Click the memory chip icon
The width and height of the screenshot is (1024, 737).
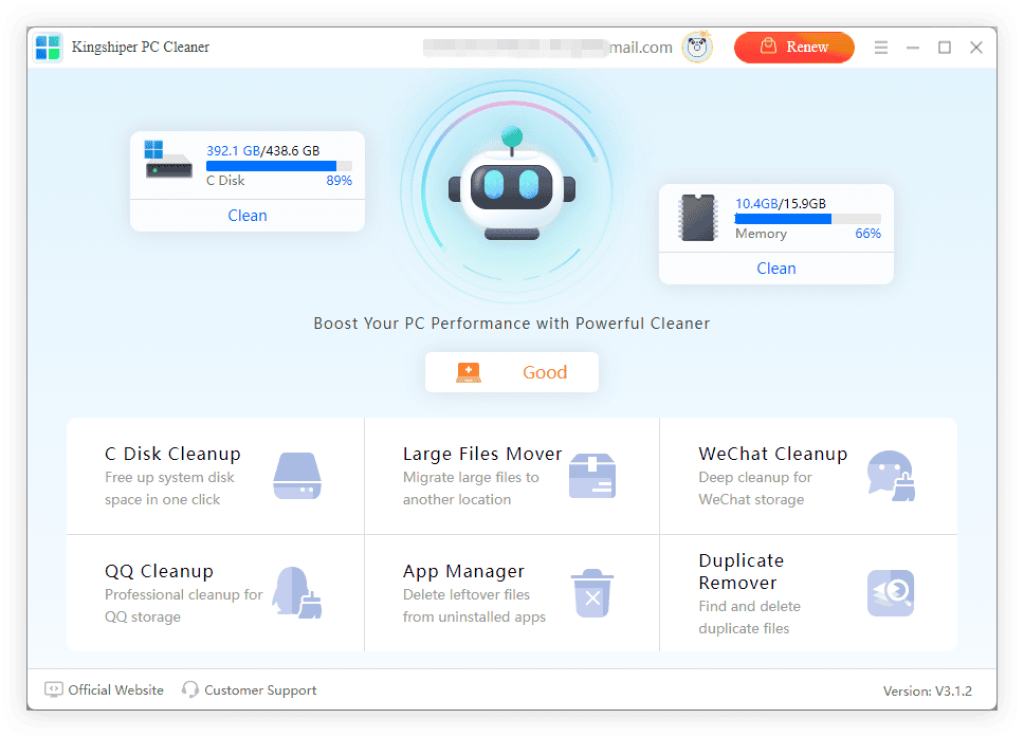click(x=698, y=217)
